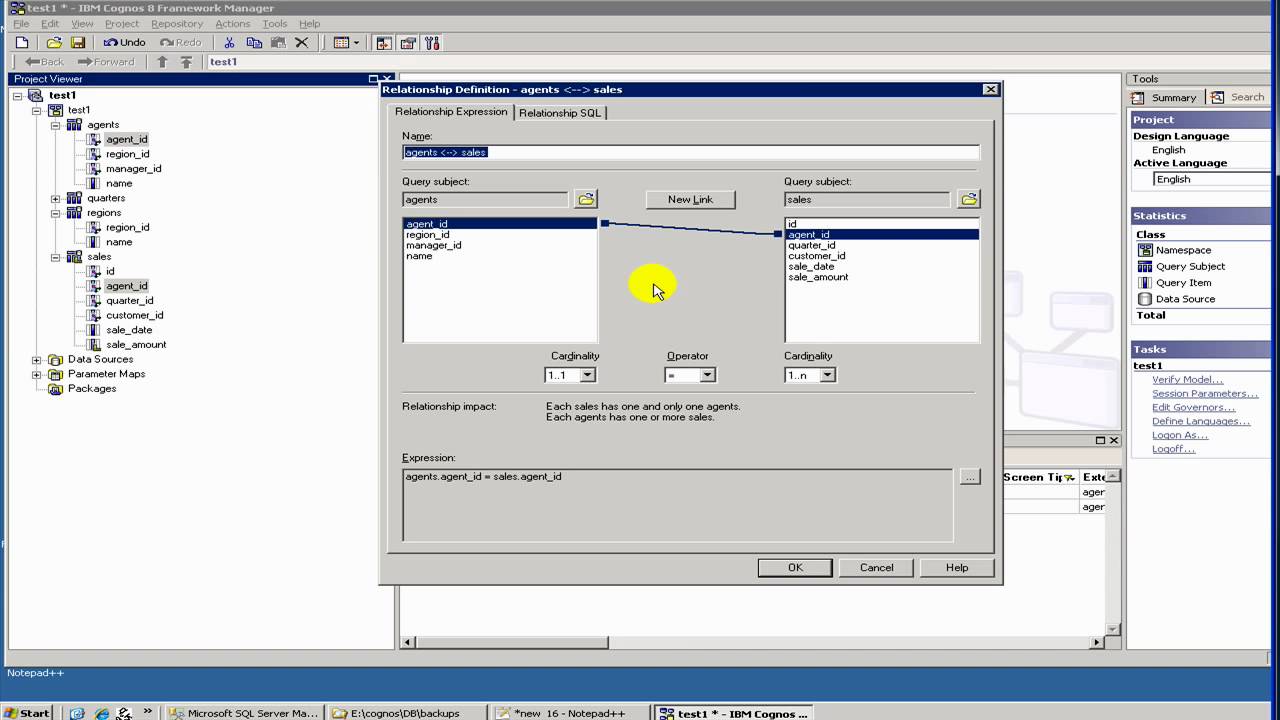The image size is (1280, 720).
Task: Expand the quarters tree node
Action: pos(56,198)
